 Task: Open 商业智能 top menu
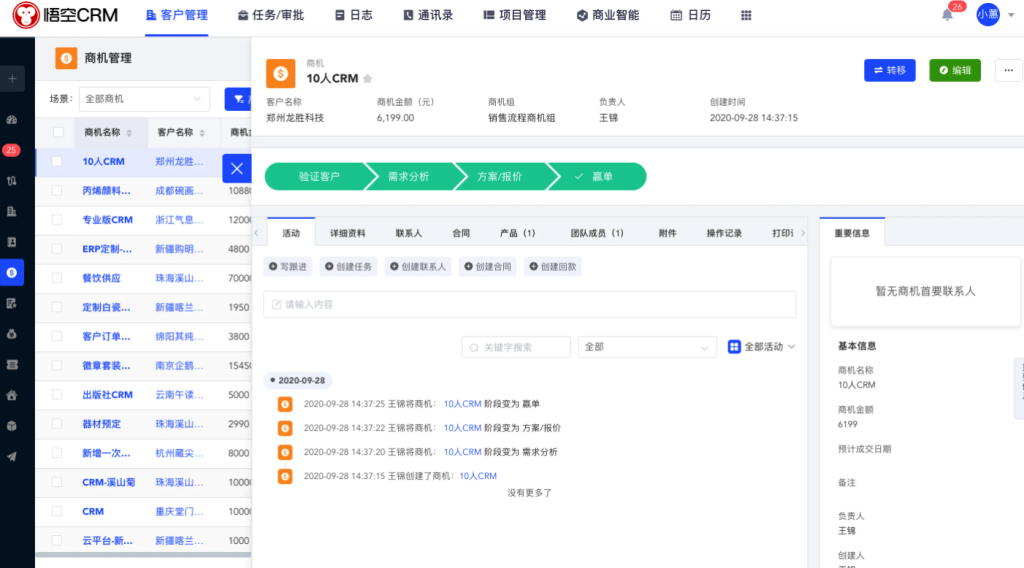click(x=607, y=15)
